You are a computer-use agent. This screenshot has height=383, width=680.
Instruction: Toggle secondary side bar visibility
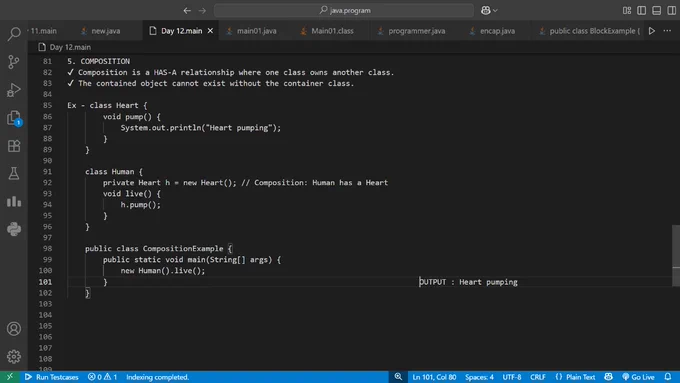(x=671, y=10)
